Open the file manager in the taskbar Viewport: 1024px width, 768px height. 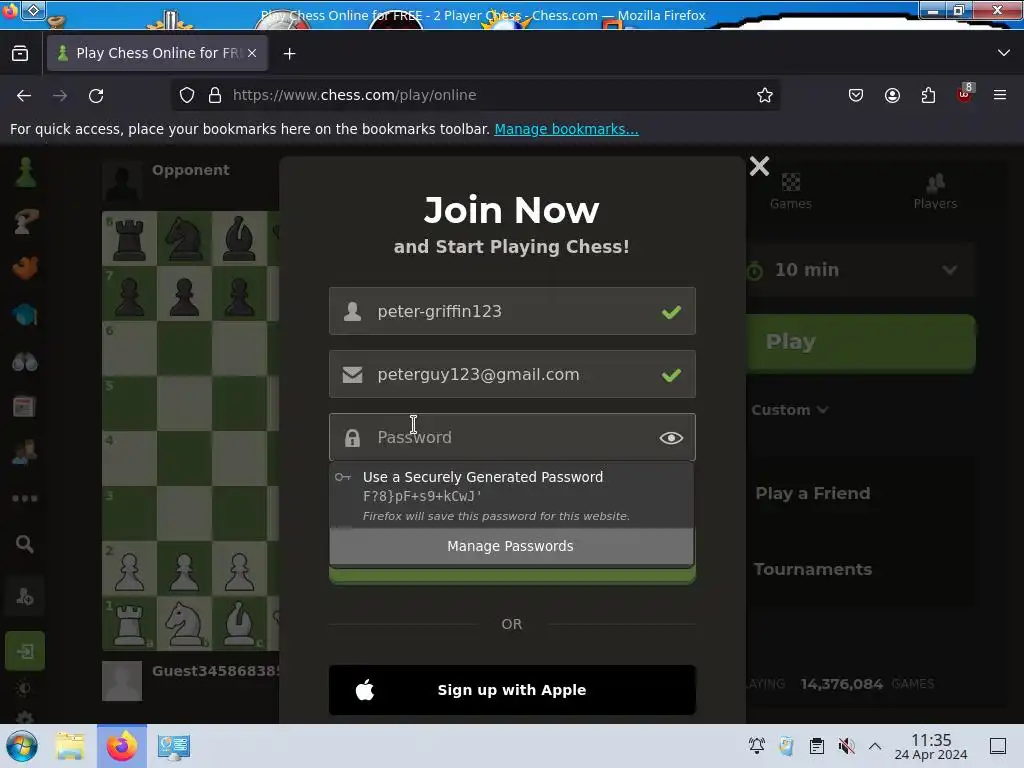pos(70,746)
